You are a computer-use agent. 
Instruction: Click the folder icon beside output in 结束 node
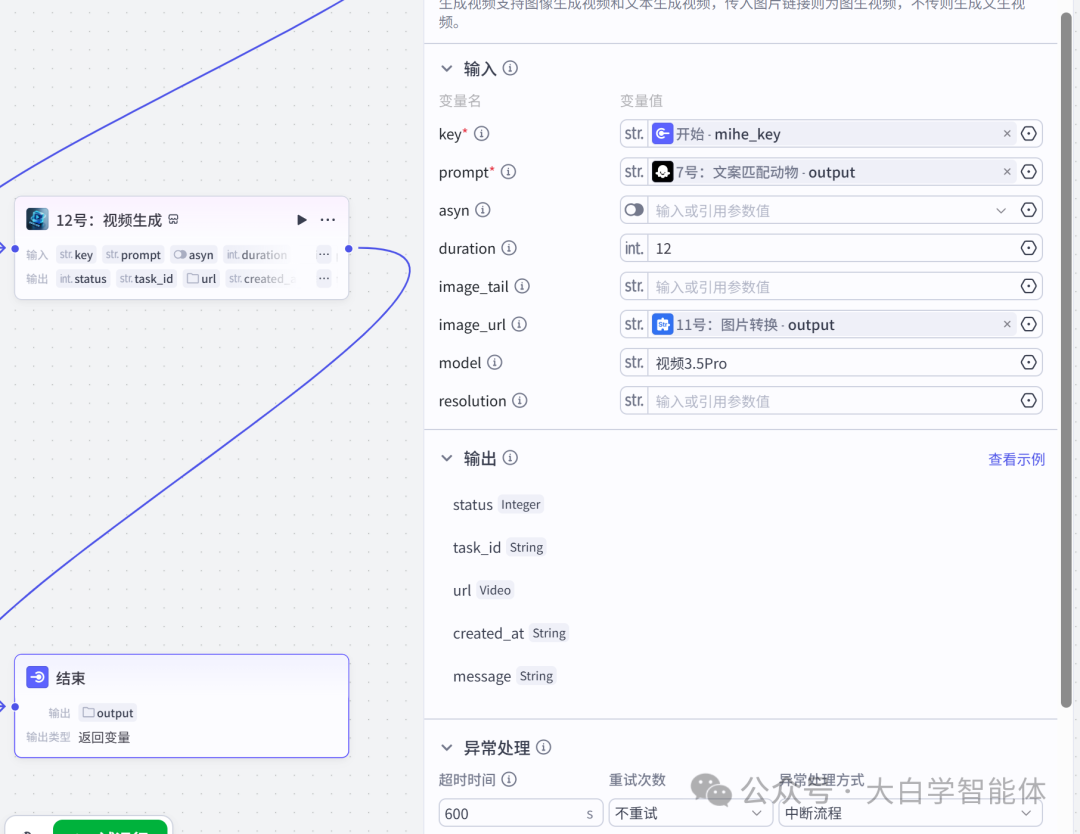pyautogui.click(x=86, y=712)
